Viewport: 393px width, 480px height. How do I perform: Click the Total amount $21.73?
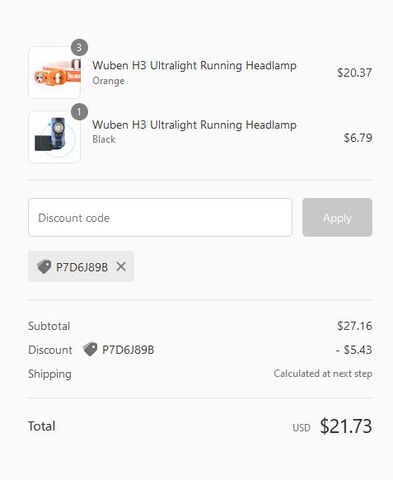tap(346, 426)
